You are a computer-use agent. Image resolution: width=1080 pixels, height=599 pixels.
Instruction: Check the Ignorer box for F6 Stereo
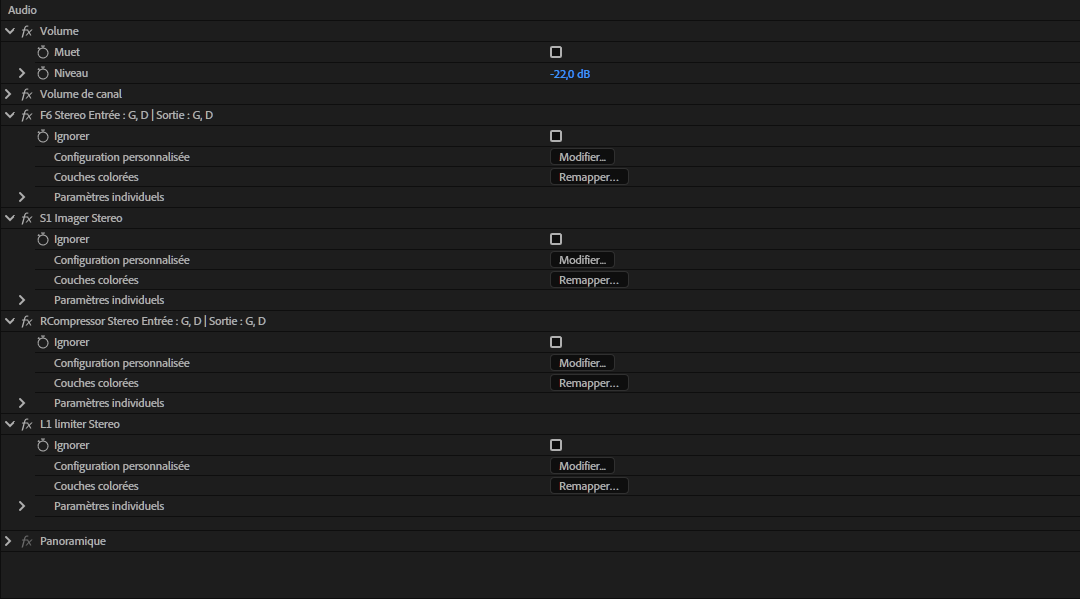pyautogui.click(x=556, y=136)
